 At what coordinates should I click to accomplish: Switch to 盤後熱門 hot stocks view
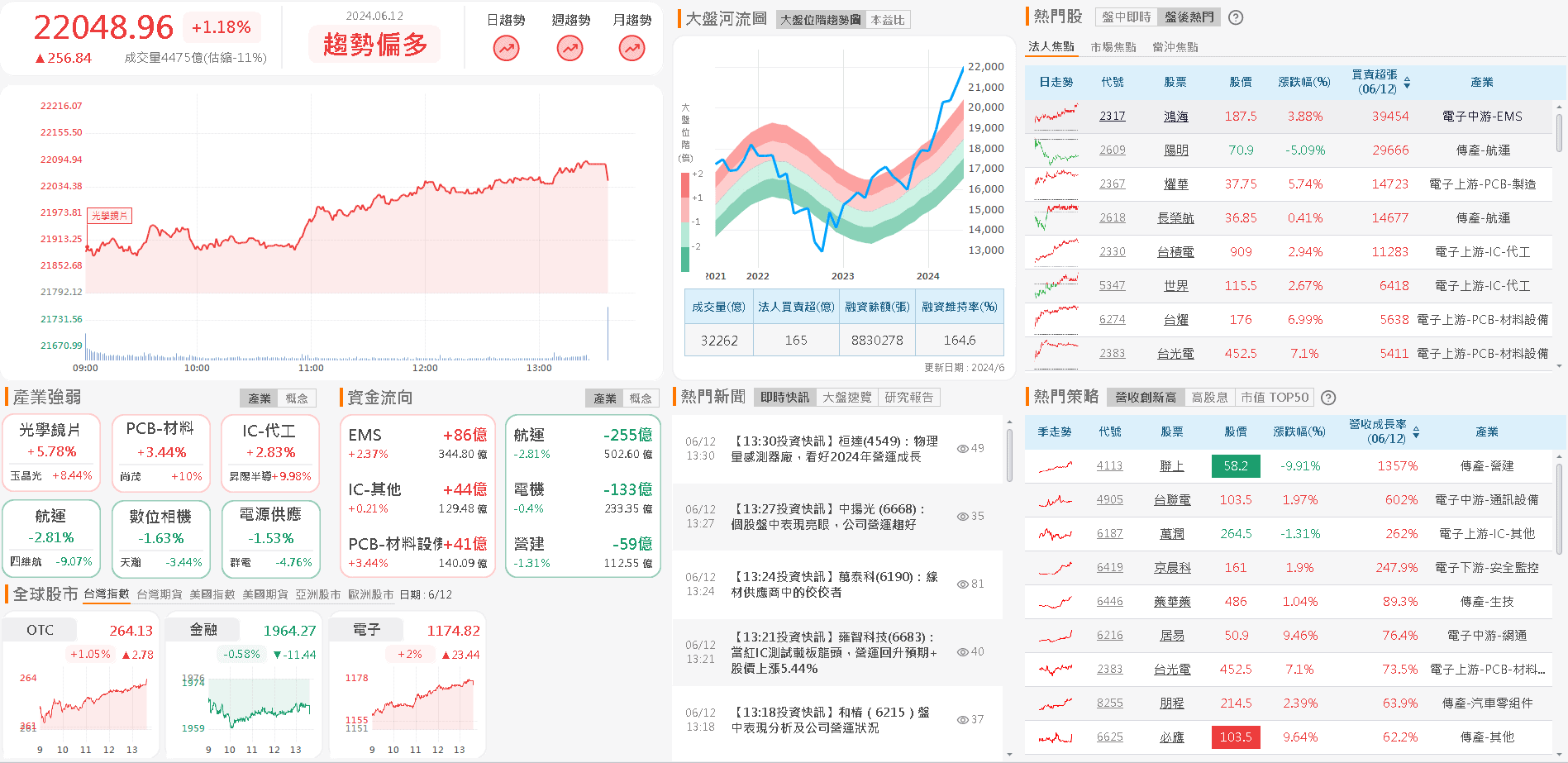click(1189, 17)
